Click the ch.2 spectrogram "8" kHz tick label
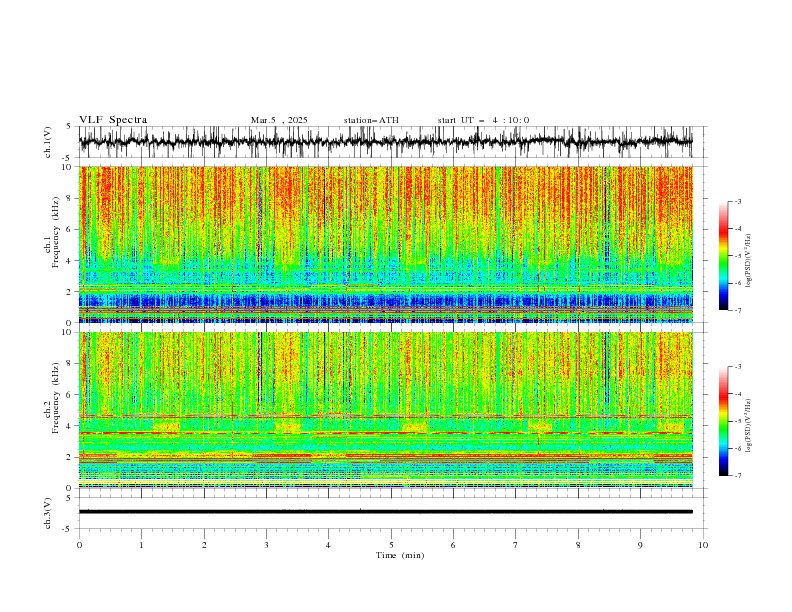792x612 pixels. pyautogui.click(x=69, y=364)
